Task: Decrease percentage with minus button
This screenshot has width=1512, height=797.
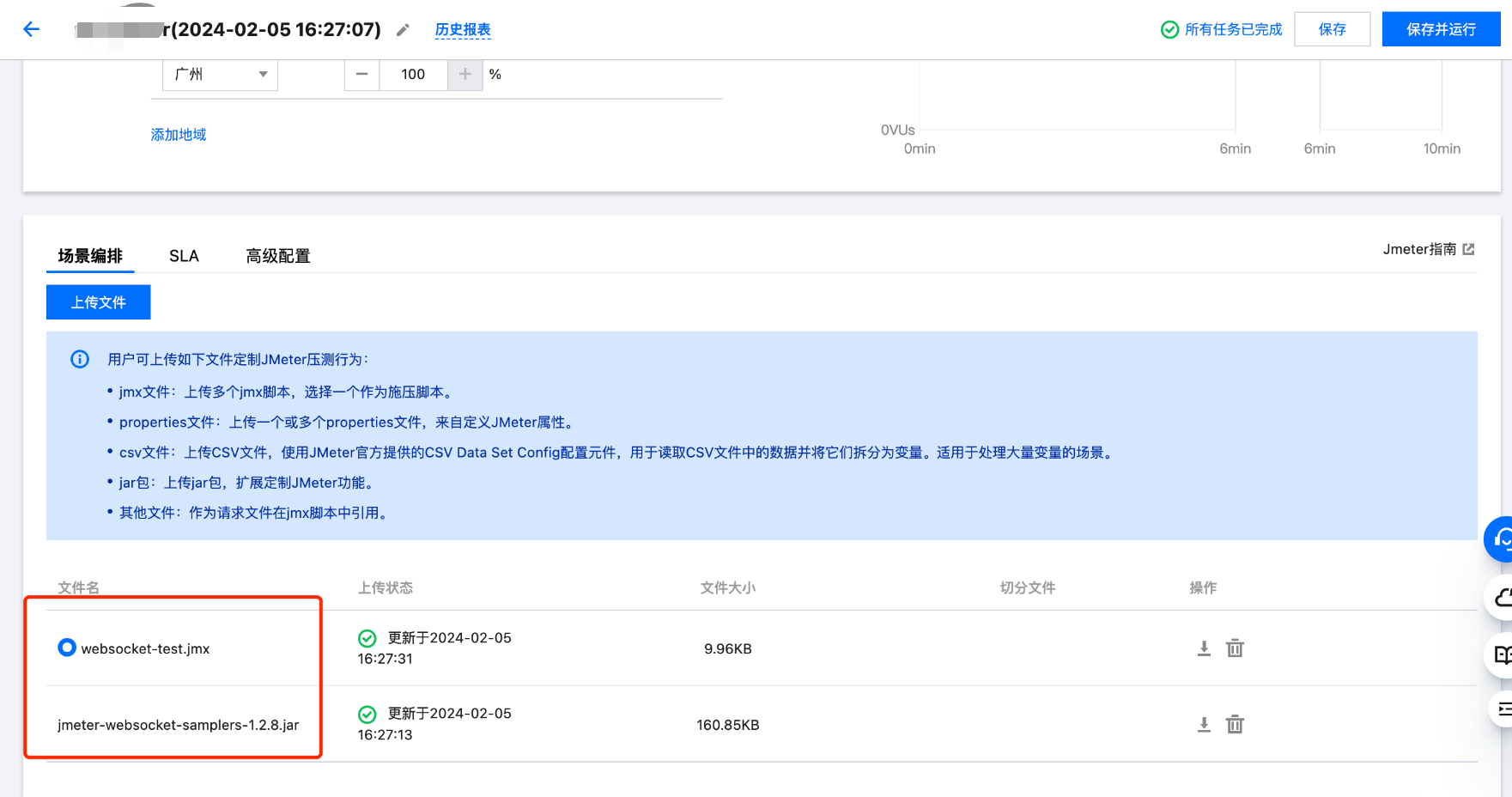Action: [x=362, y=75]
